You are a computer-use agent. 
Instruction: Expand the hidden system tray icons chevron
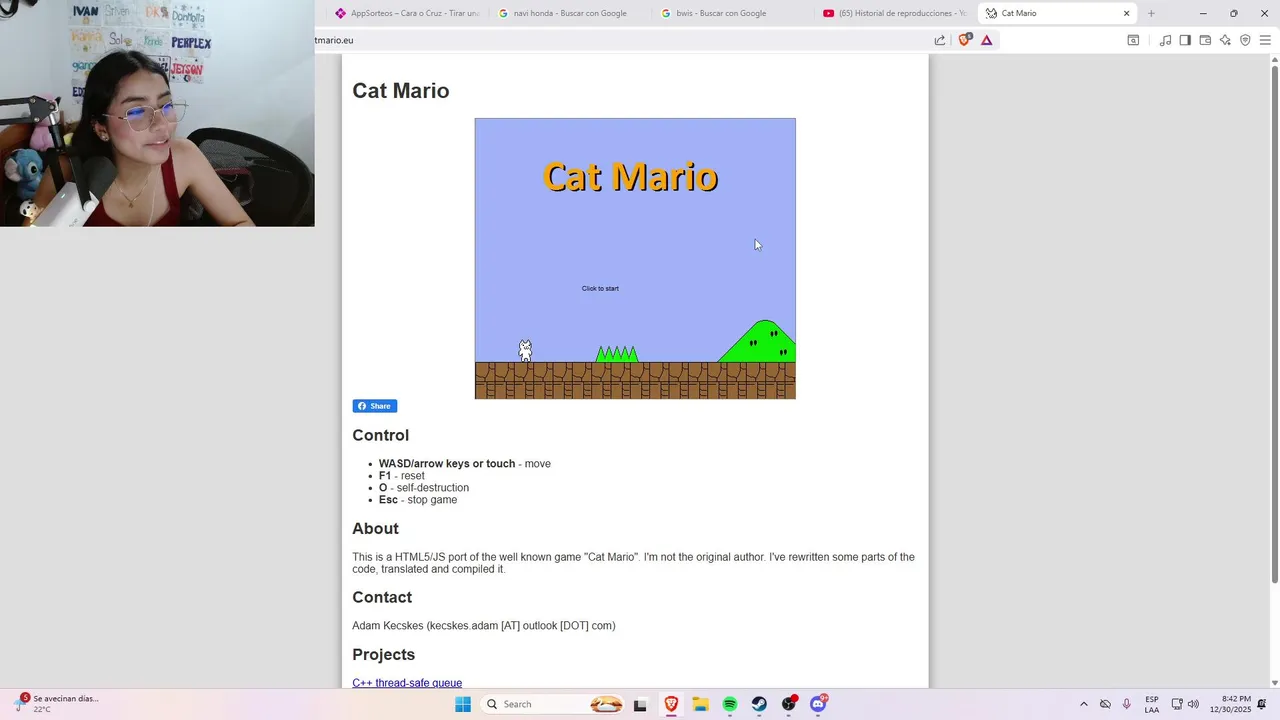pos(1084,704)
